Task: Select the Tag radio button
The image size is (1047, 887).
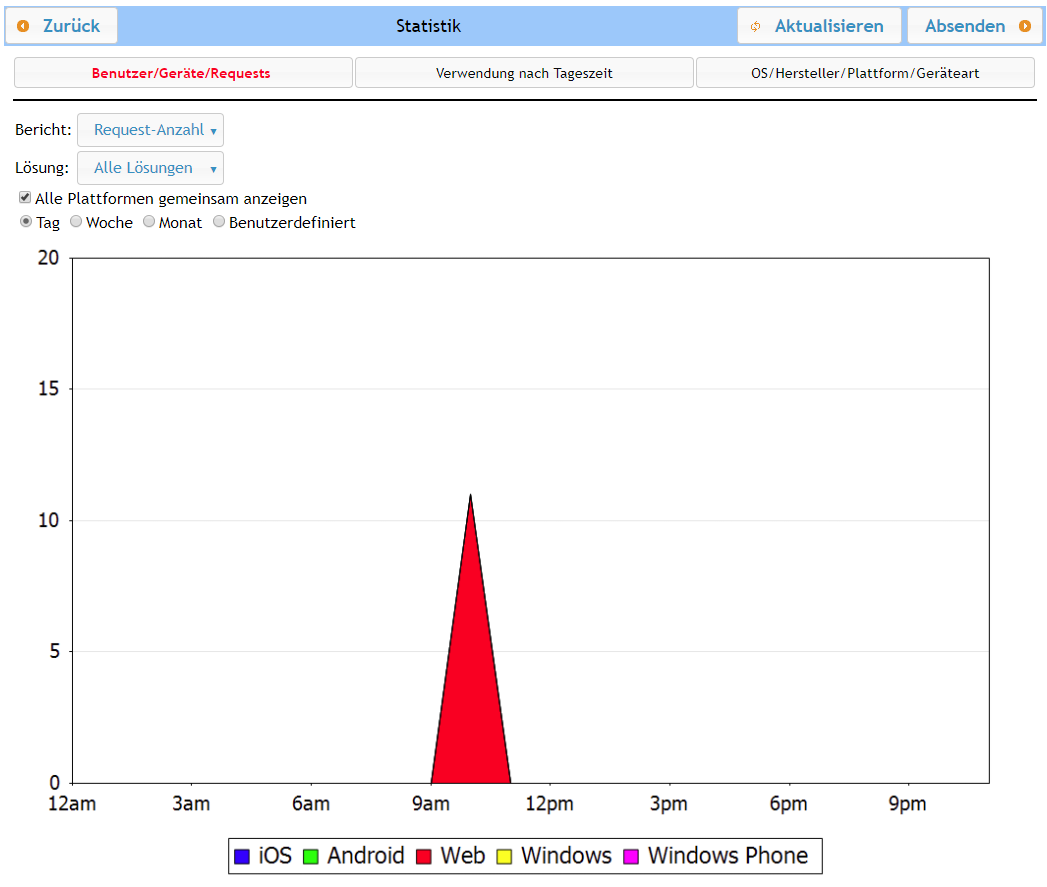Action: click(x=26, y=222)
